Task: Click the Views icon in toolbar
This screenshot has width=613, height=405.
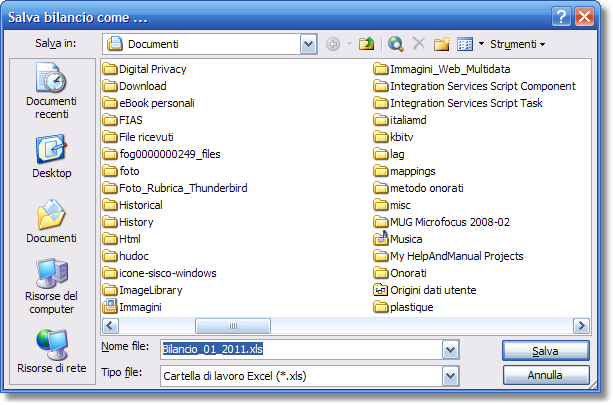Action: point(465,44)
